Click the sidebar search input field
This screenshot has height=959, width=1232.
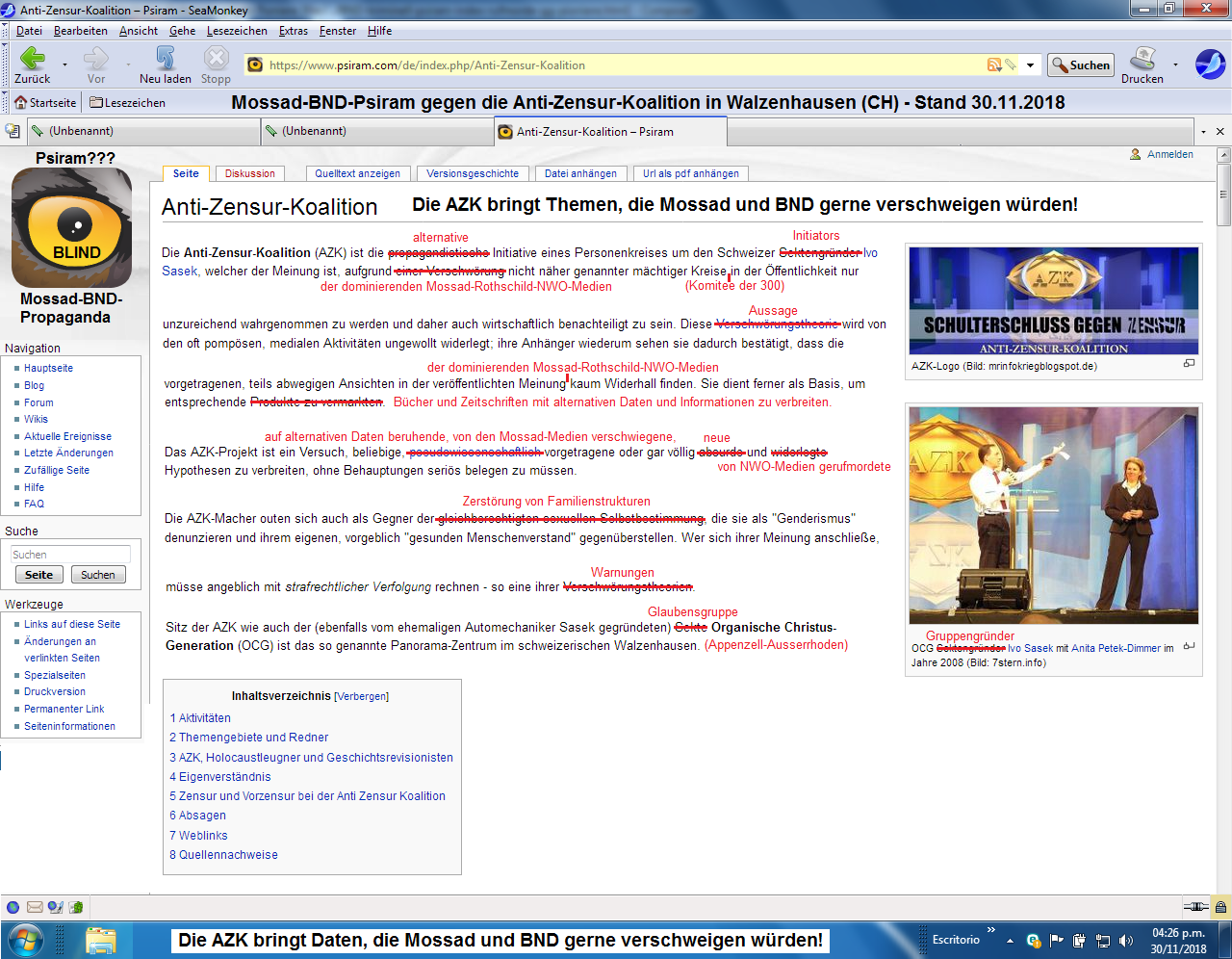tap(70, 555)
